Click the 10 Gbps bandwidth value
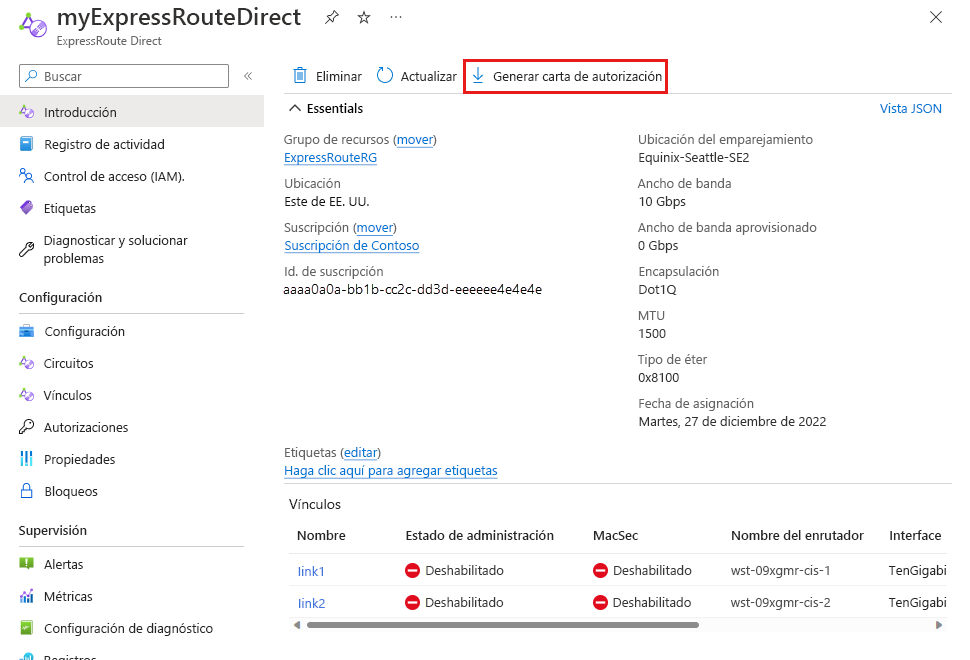Screen dimensions: 970x660 click(x=662, y=202)
